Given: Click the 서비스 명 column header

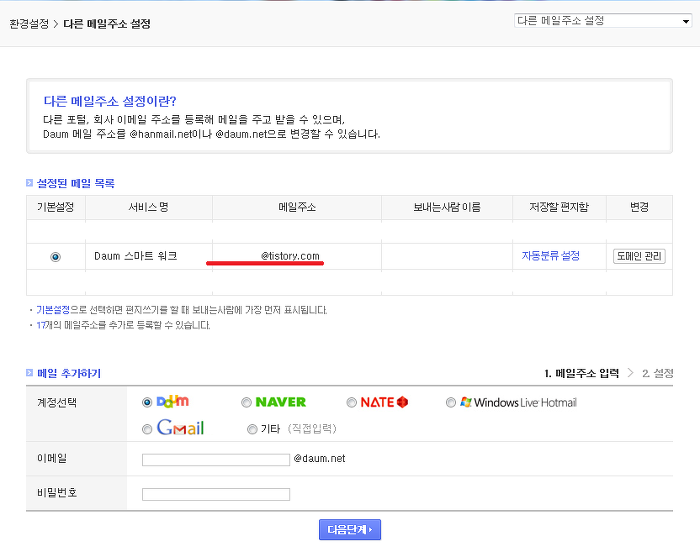Looking at the screenshot, I should [x=148, y=207].
